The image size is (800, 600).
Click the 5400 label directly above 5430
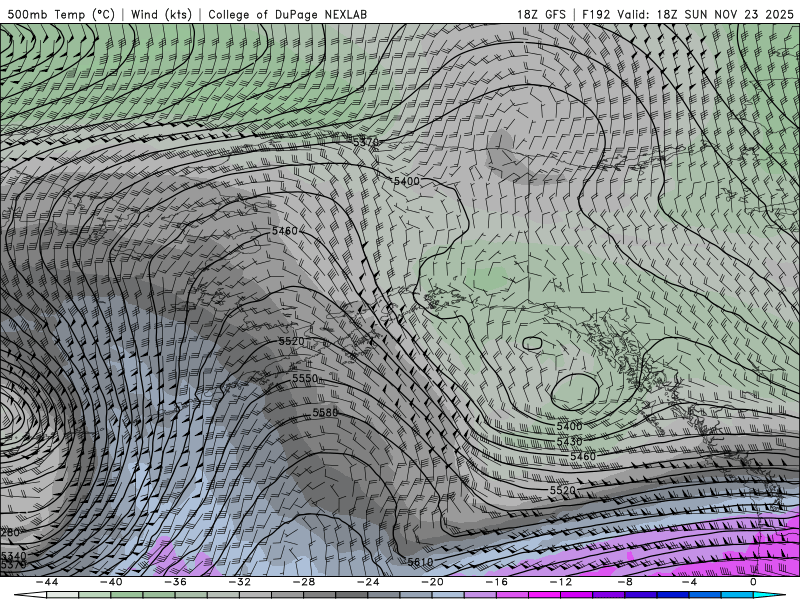pyautogui.click(x=569, y=427)
